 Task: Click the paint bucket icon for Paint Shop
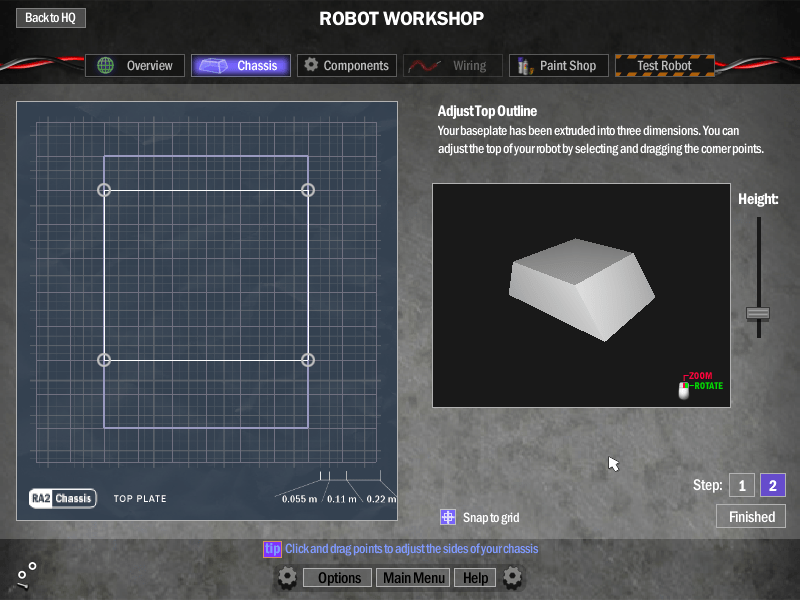pos(523,66)
